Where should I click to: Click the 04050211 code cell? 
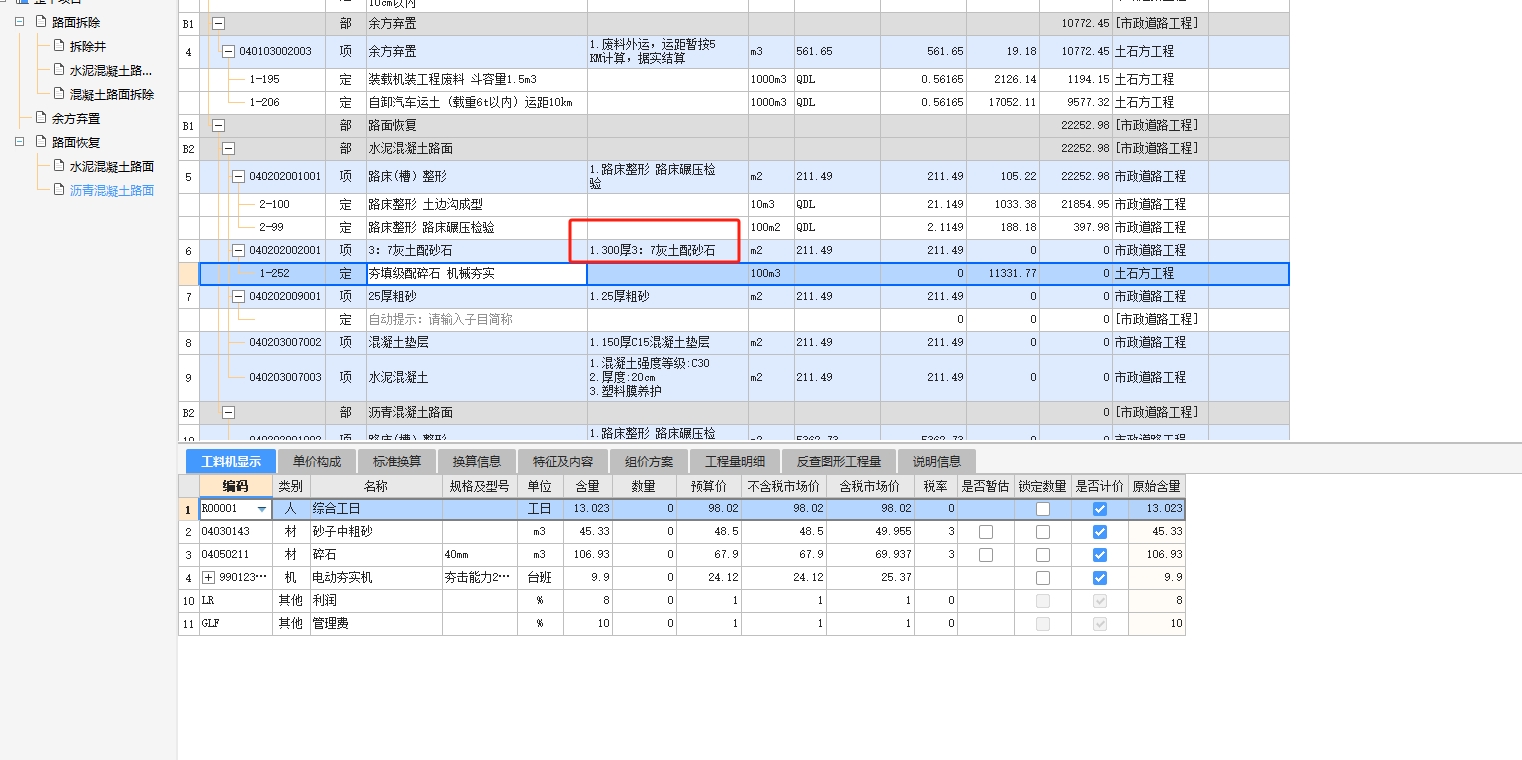tap(235, 555)
